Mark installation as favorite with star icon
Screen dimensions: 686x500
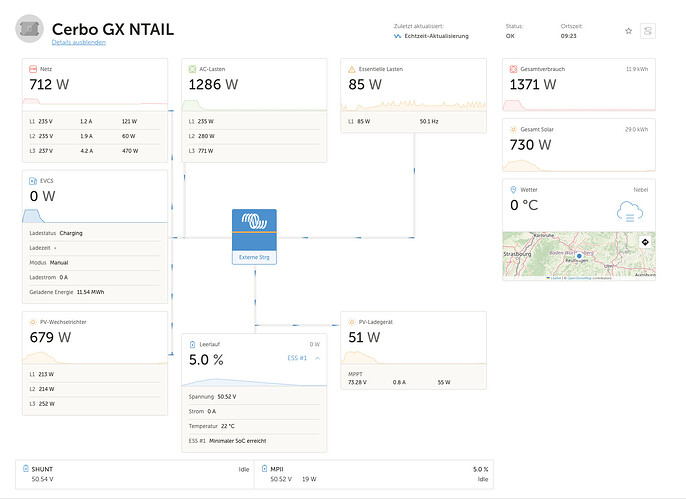click(x=628, y=31)
